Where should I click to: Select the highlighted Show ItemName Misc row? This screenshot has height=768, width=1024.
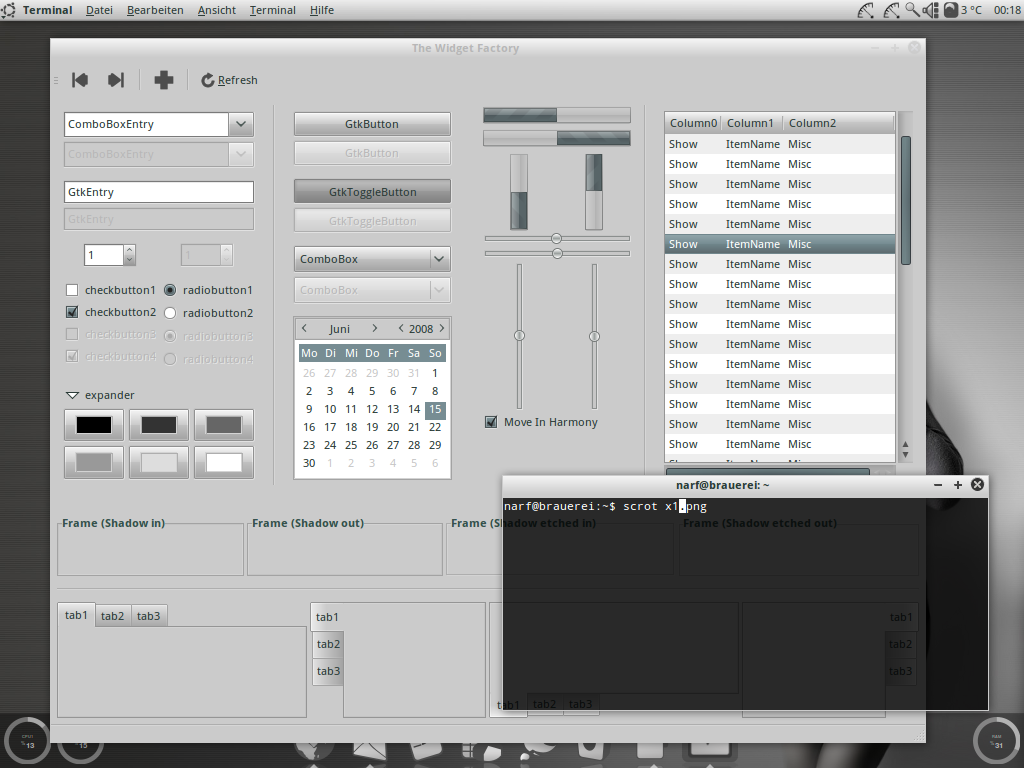point(780,244)
